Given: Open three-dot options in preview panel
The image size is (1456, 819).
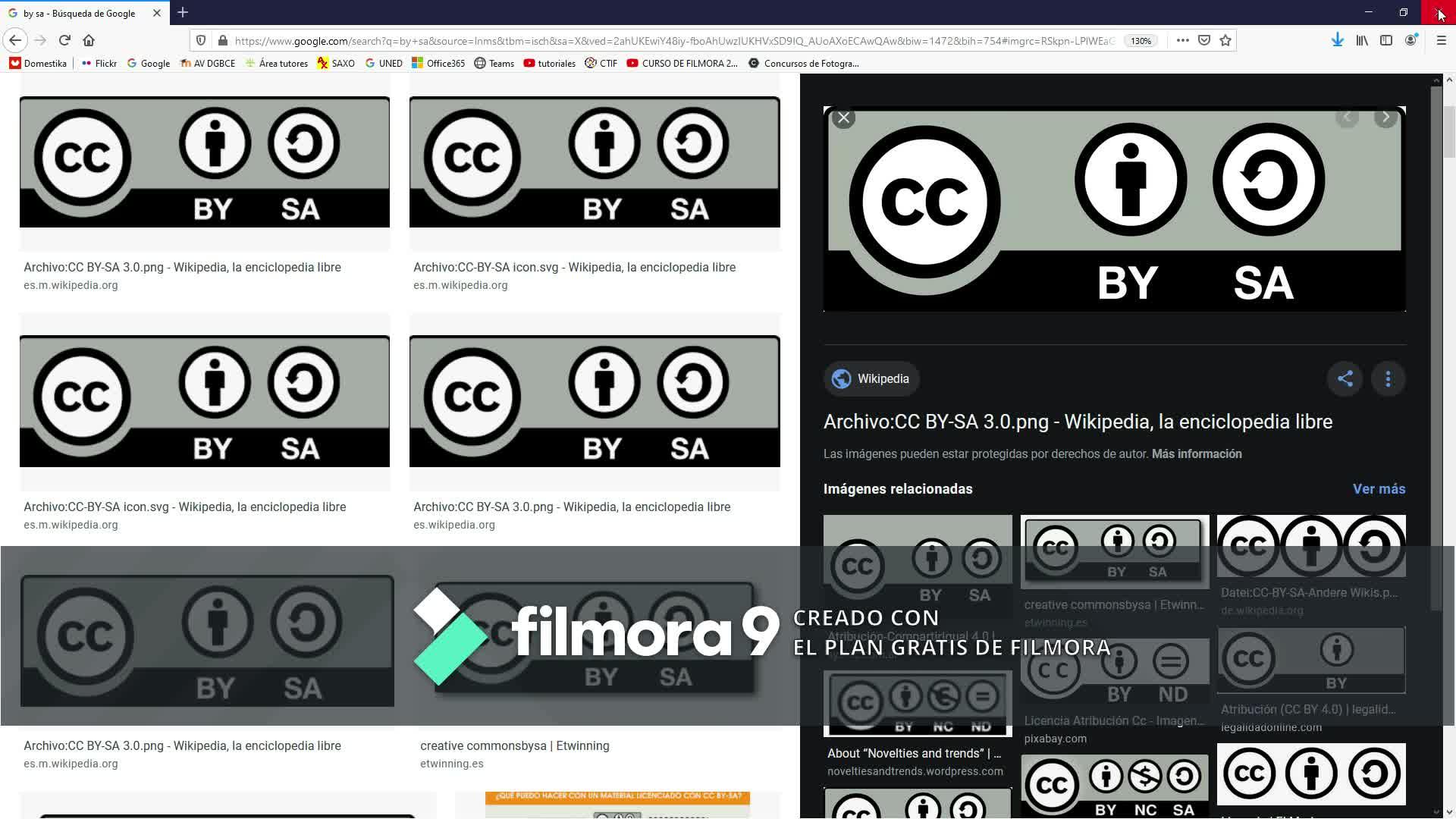Looking at the screenshot, I should coord(1388,378).
